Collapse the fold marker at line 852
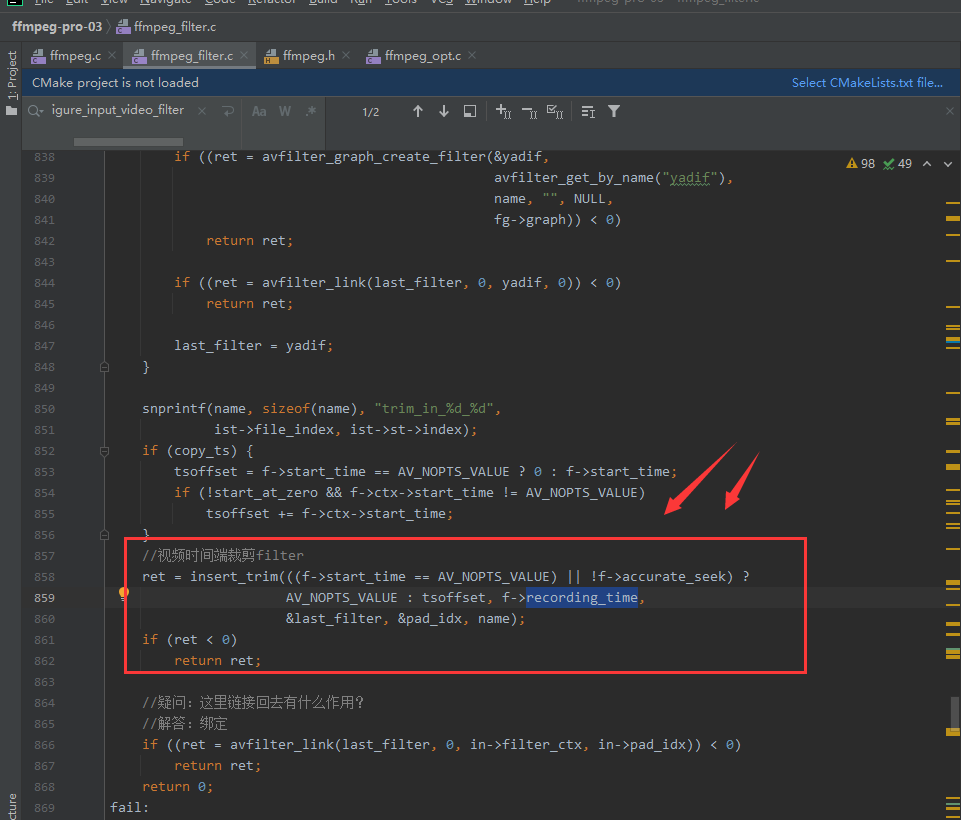 tap(104, 451)
